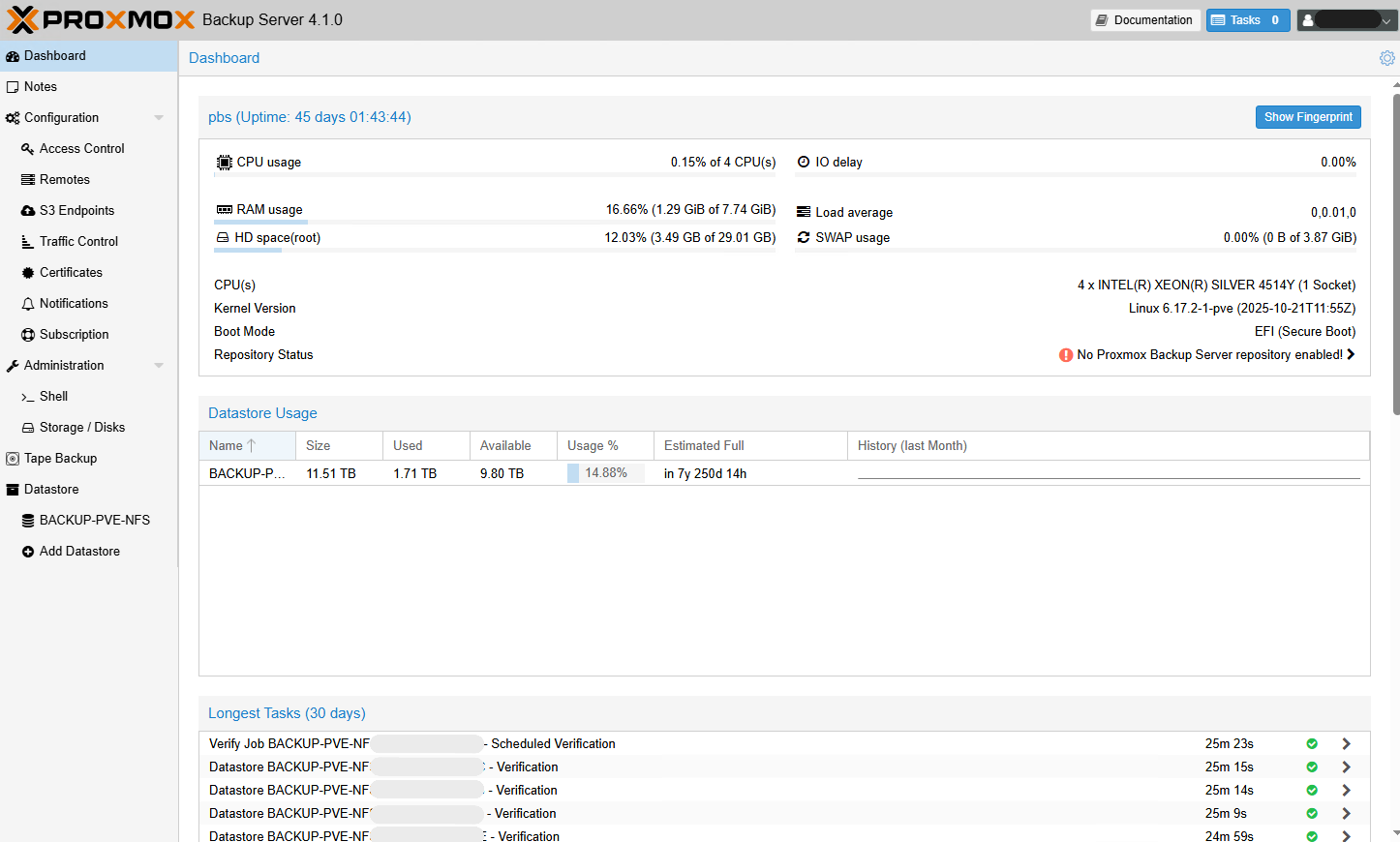
Task: Expand details of the Verify Job task row
Action: [x=1346, y=743]
